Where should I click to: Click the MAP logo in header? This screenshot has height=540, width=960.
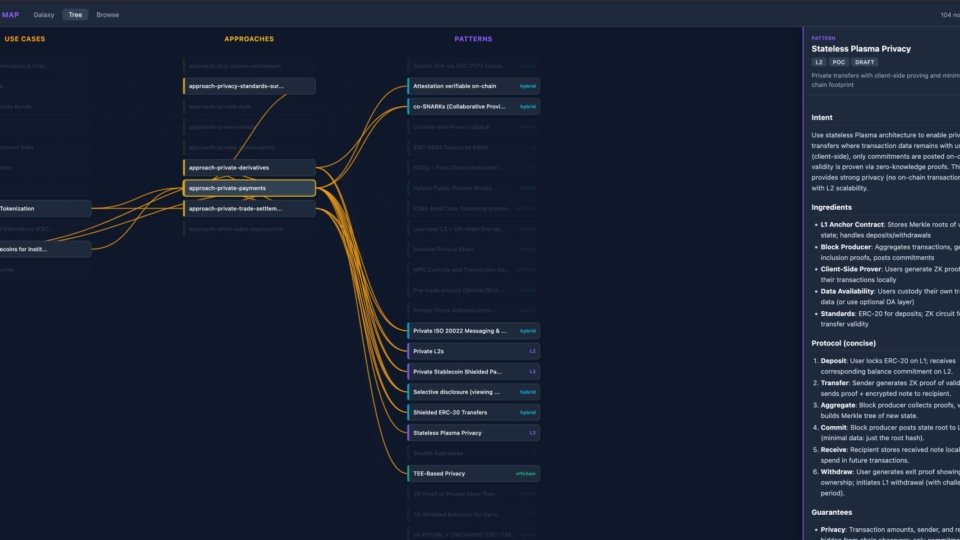10,15
